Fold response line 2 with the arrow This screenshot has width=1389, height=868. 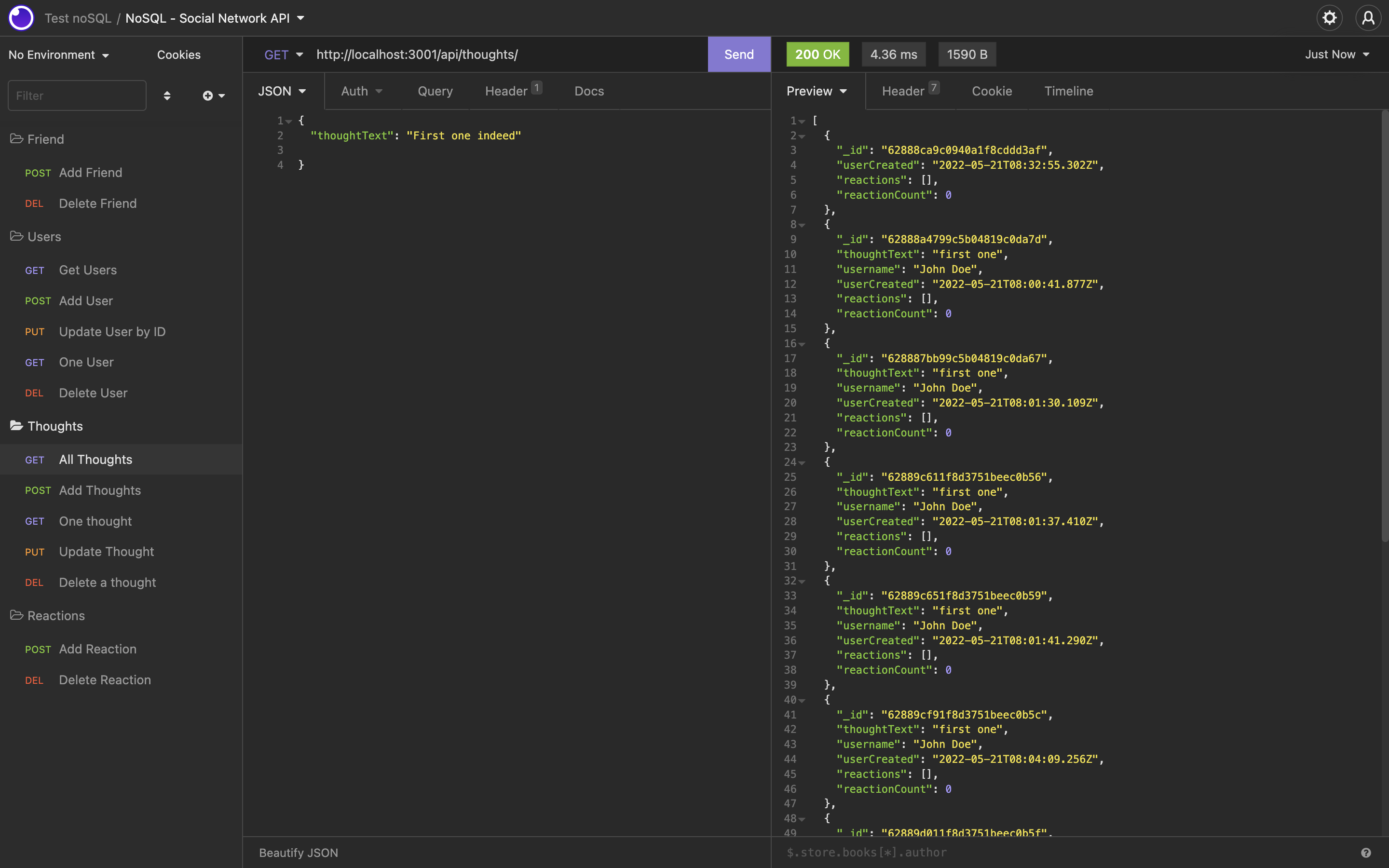pyautogui.click(x=803, y=136)
